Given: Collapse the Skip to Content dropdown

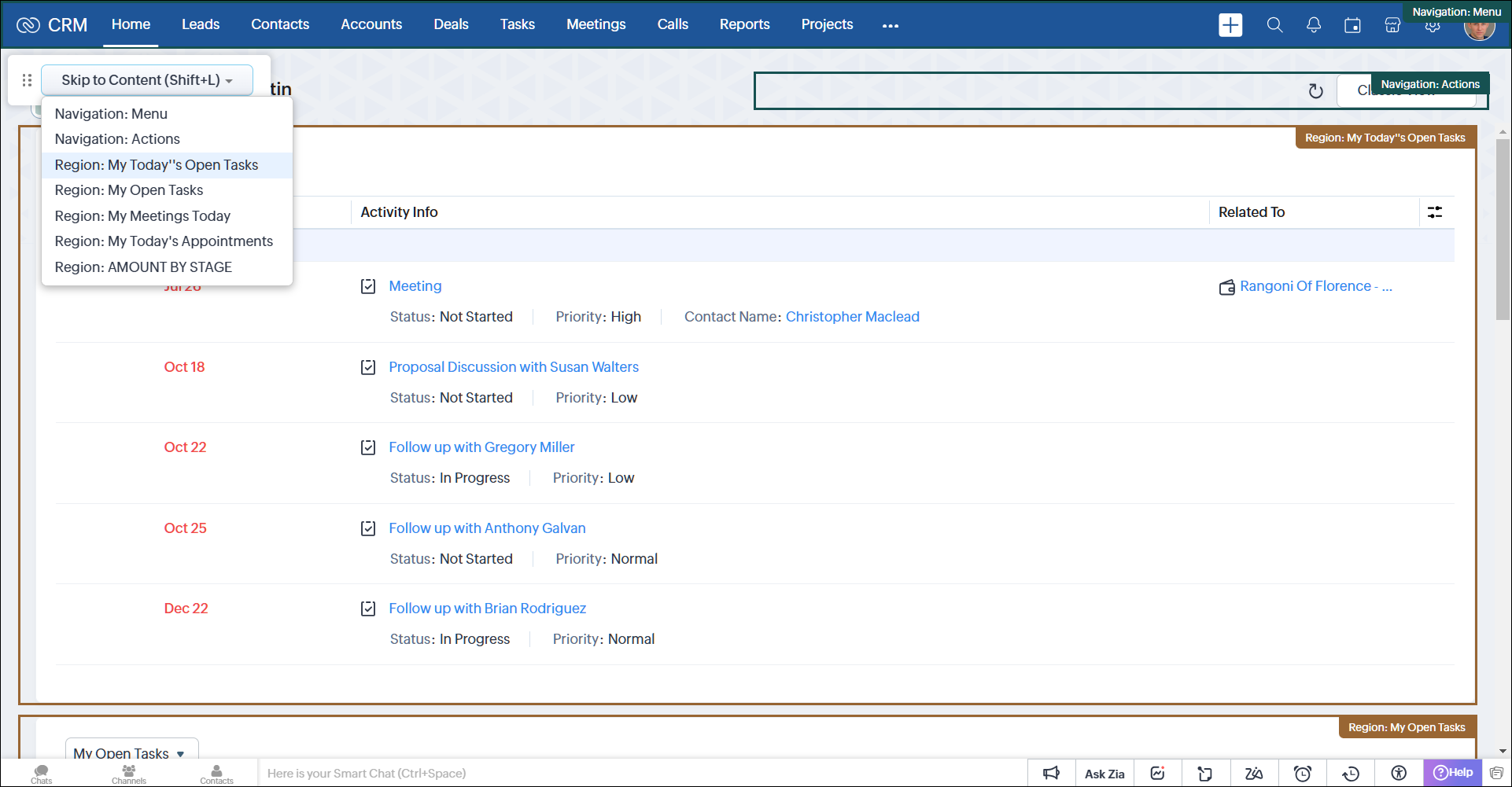Looking at the screenshot, I should click(147, 80).
